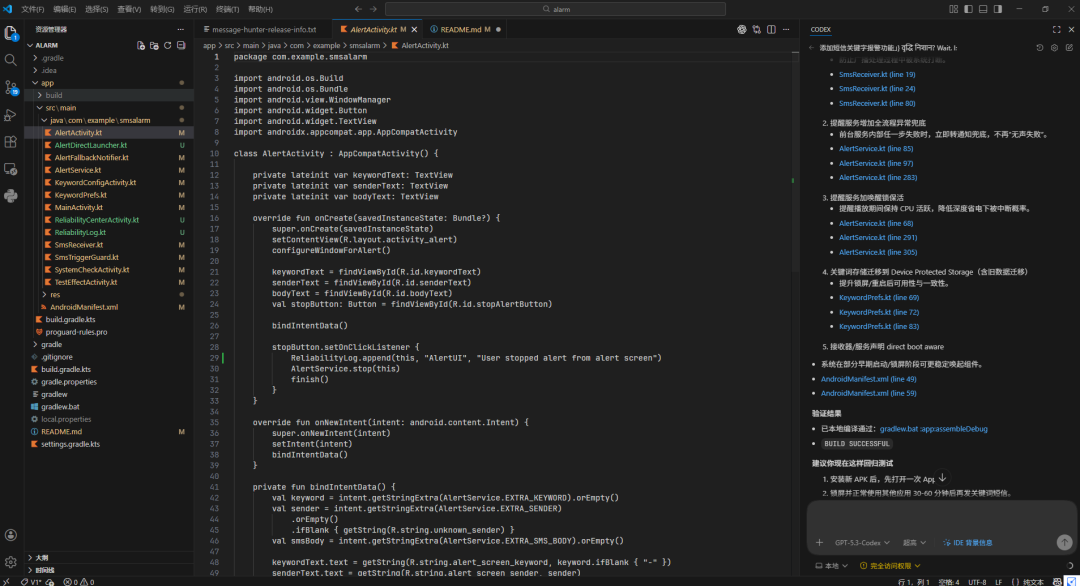Open the 完全访问权限 permissions dropdown
The width and height of the screenshot is (1080, 586).
point(890,566)
